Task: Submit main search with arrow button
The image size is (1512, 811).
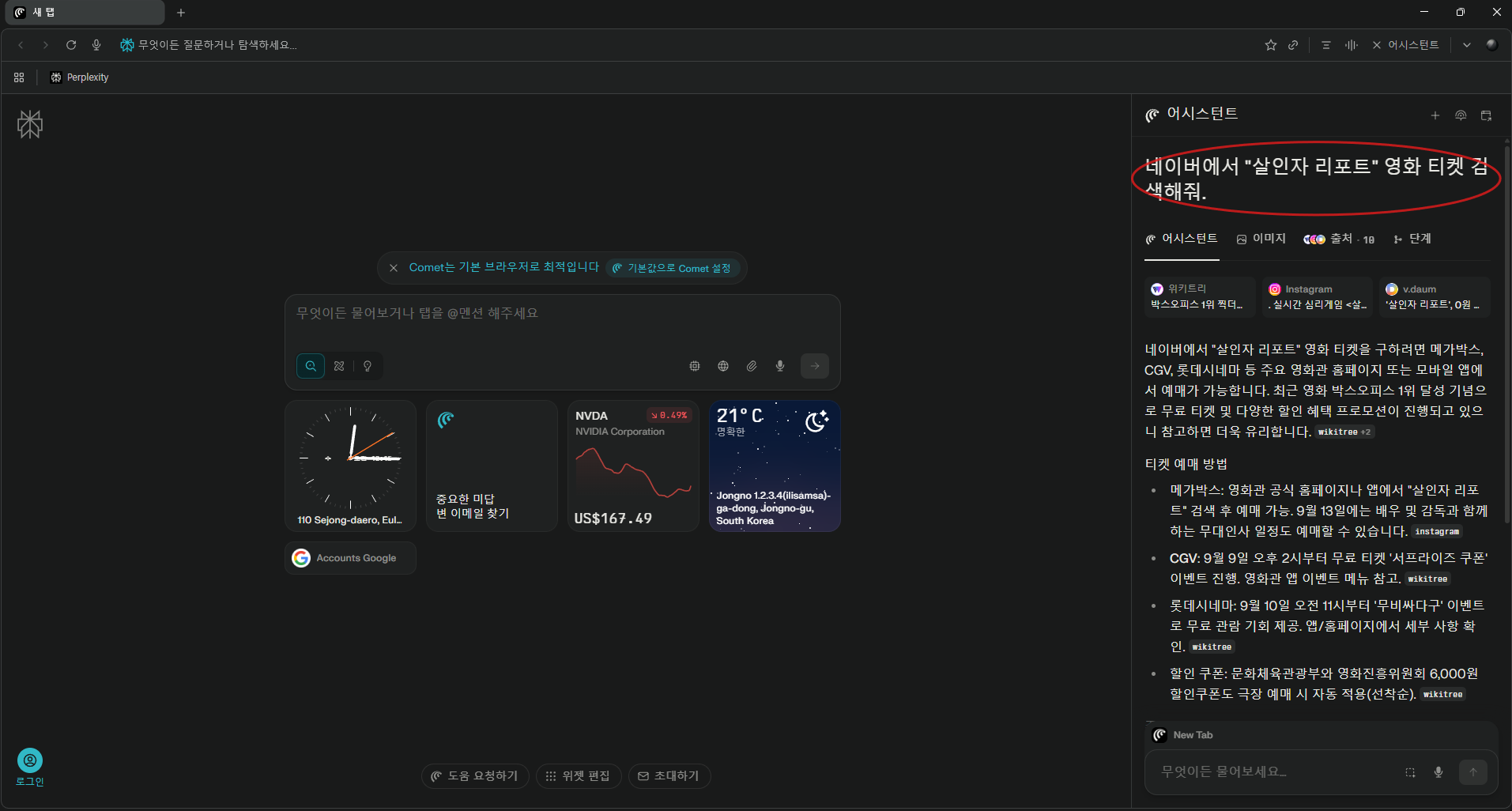Action: point(815,366)
